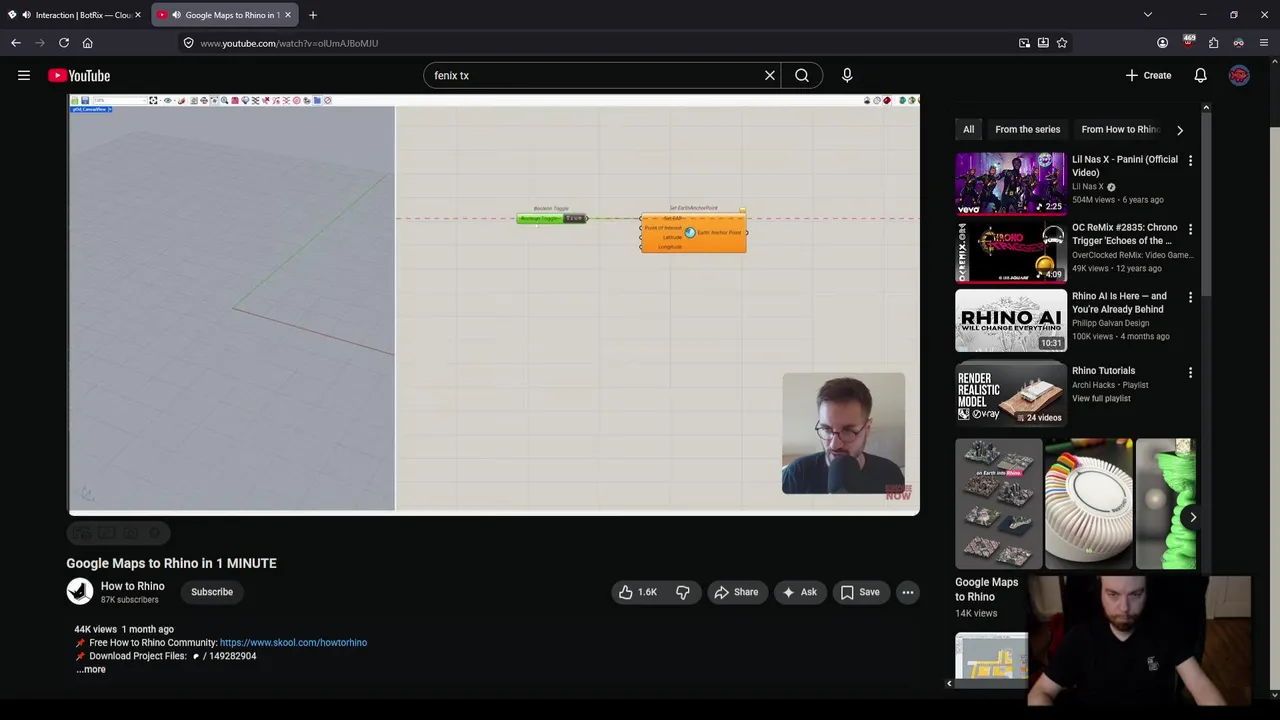Mute the Google Maps to Rhino tab audio
Viewport: 1280px width, 720px height.
click(x=176, y=15)
